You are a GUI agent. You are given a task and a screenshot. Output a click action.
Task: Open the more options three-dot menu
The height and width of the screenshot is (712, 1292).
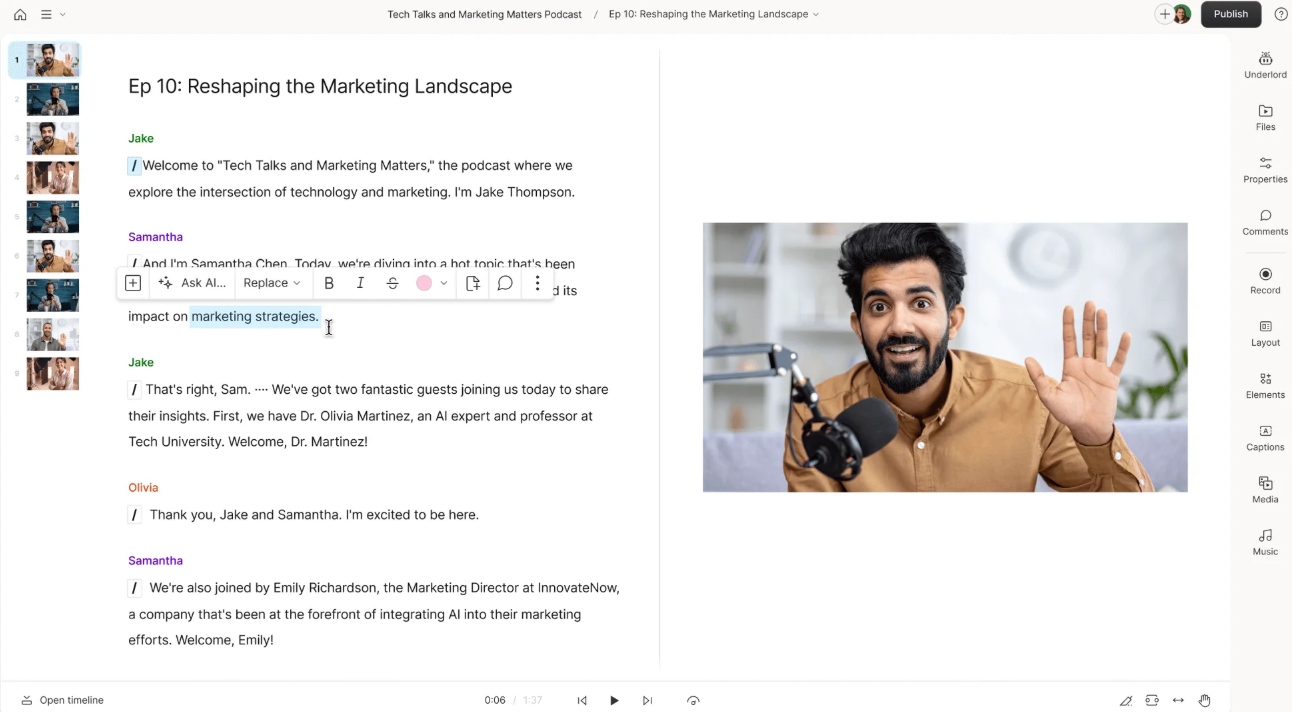(x=537, y=283)
